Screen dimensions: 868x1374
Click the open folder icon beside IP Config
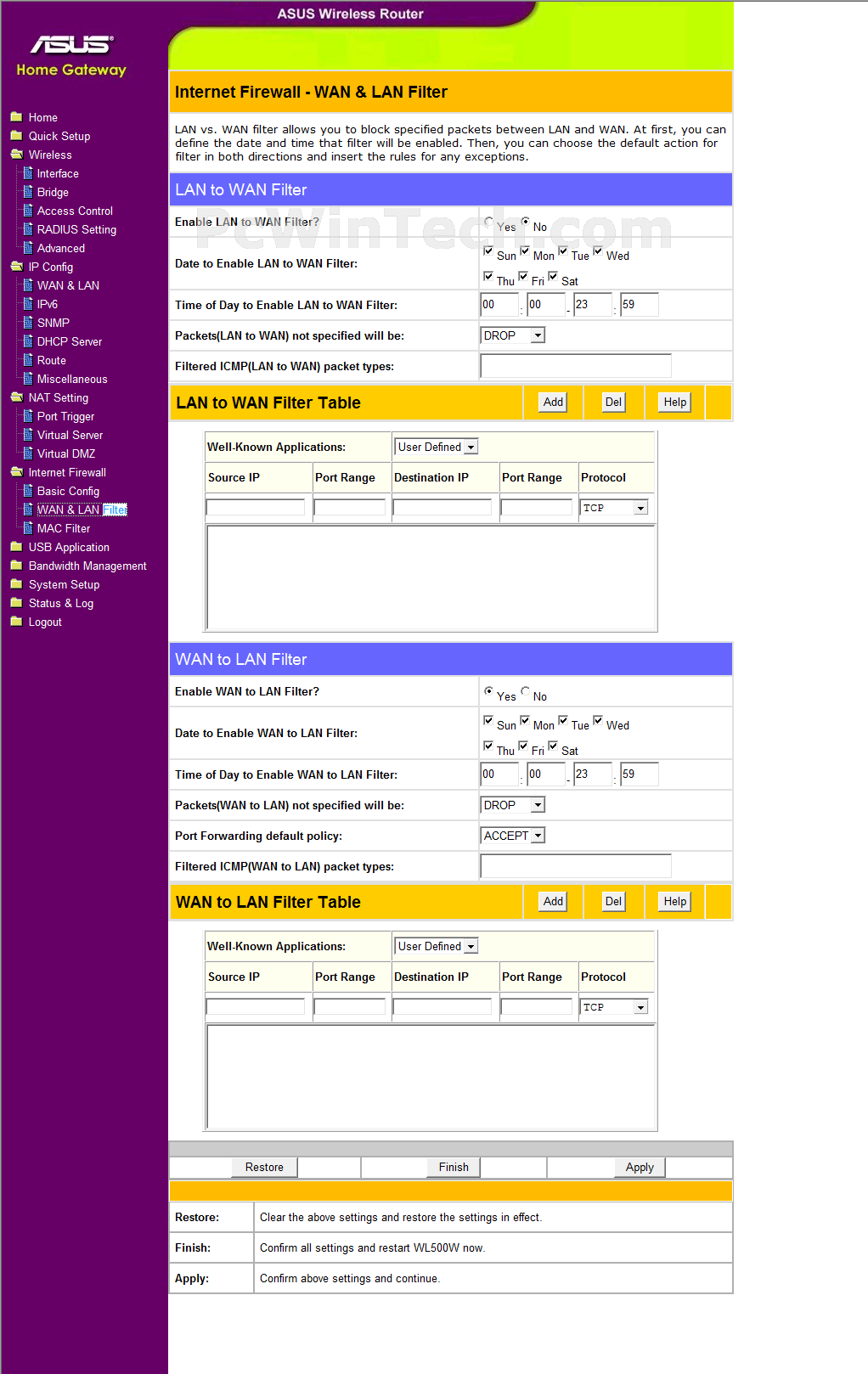click(x=16, y=267)
